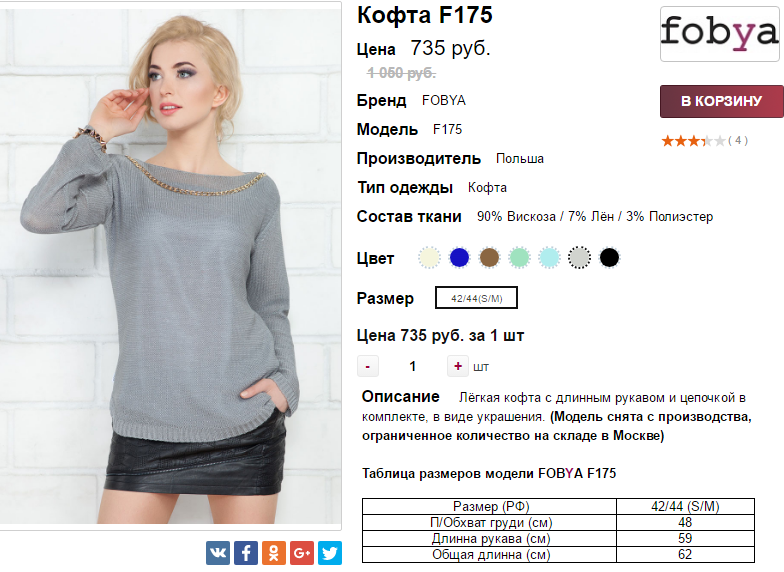Choose the black color swatch
This screenshot has width=784, height=572.
coord(610,258)
